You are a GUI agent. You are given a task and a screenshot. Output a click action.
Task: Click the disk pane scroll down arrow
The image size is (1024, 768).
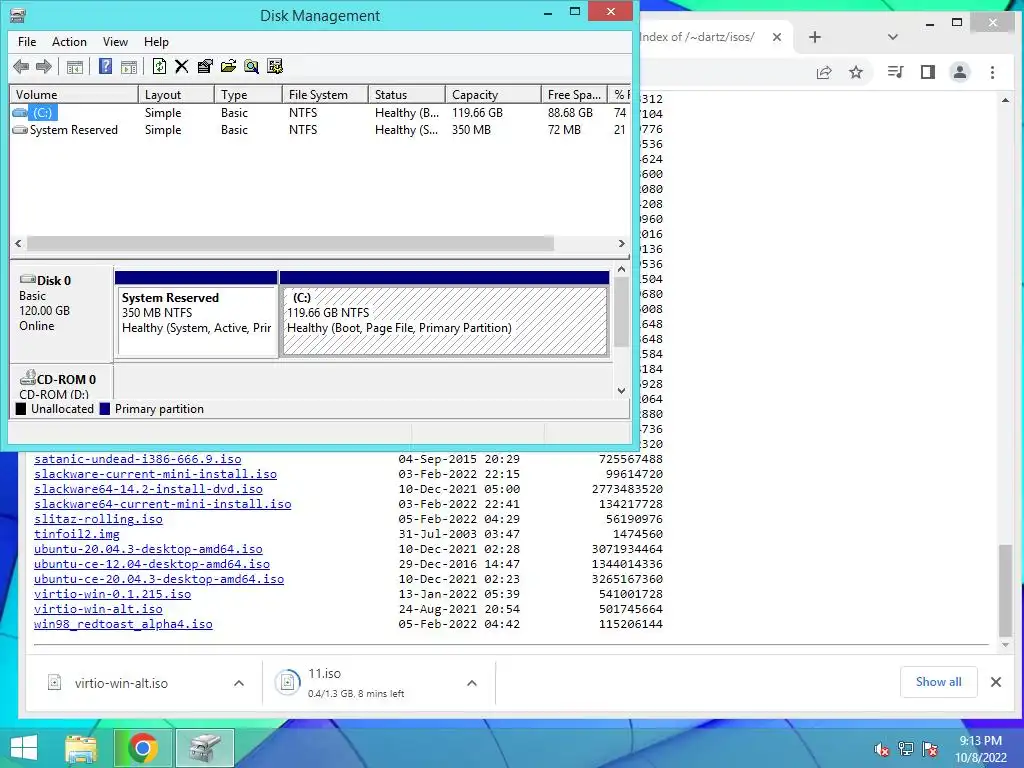click(622, 391)
